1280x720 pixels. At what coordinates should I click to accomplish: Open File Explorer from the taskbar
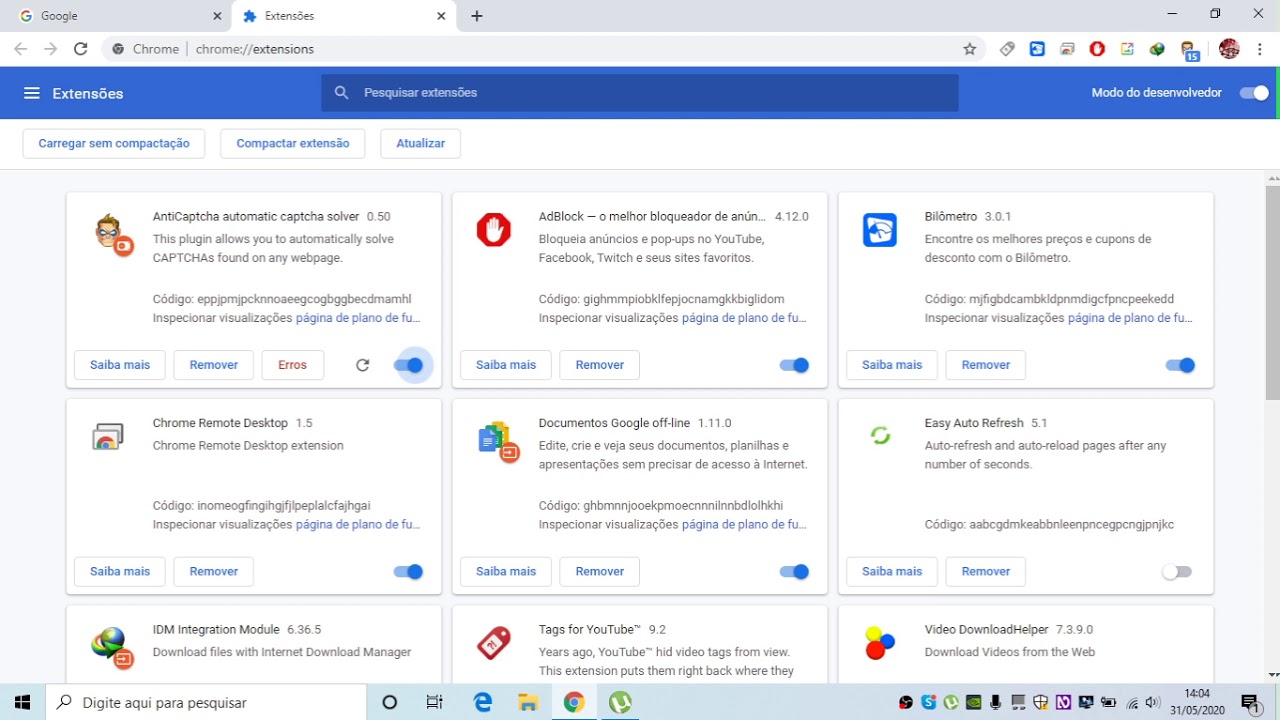click(529, 703)
